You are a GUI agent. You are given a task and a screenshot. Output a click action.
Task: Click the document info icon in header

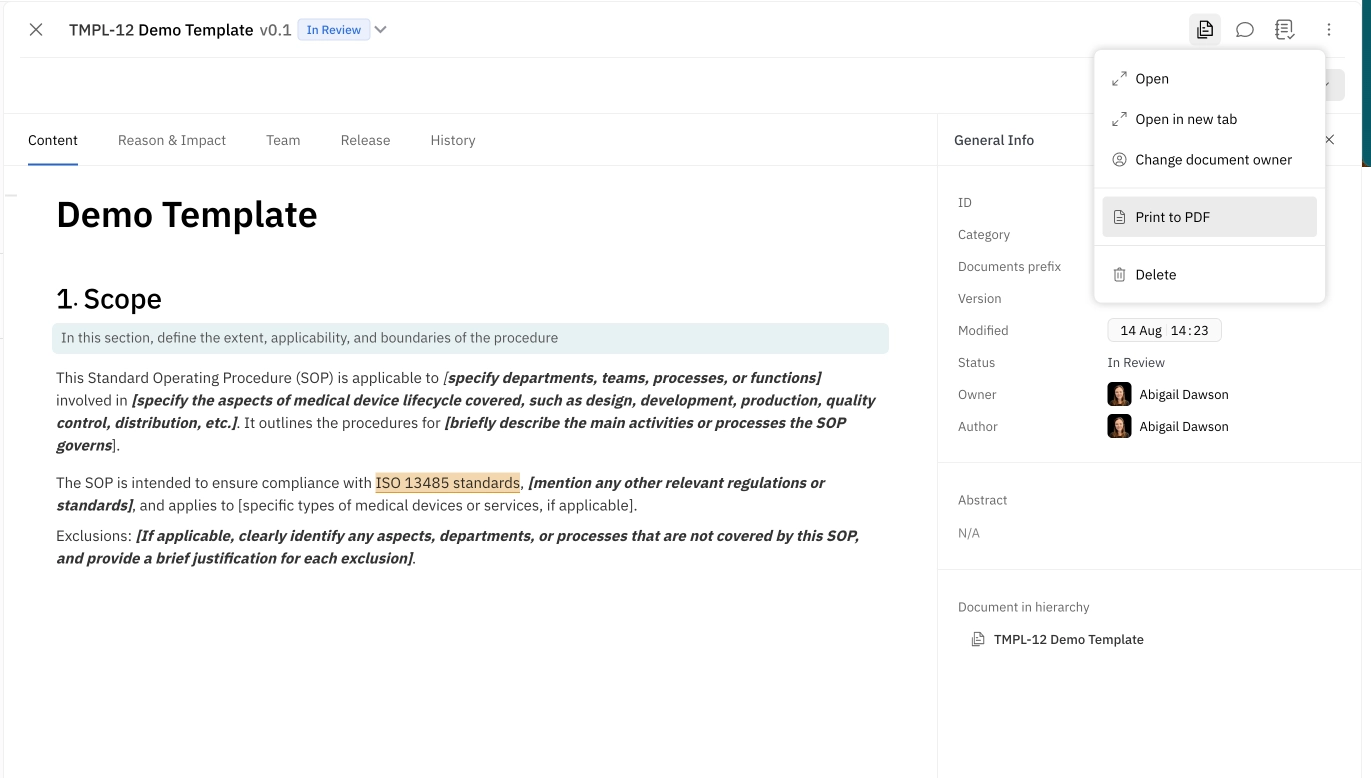point(1205,30)
